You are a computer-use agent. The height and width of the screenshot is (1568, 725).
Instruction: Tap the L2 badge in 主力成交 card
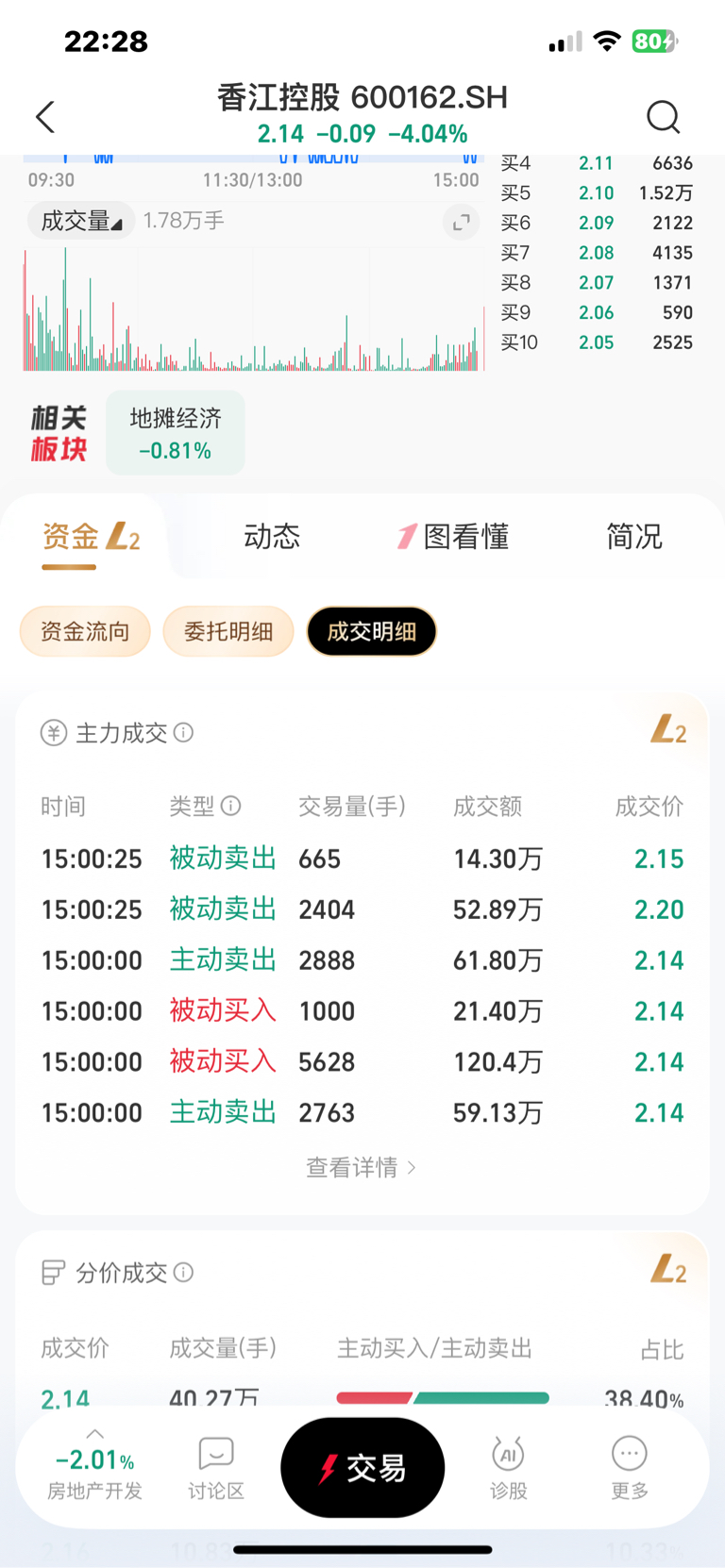(668, 729)
